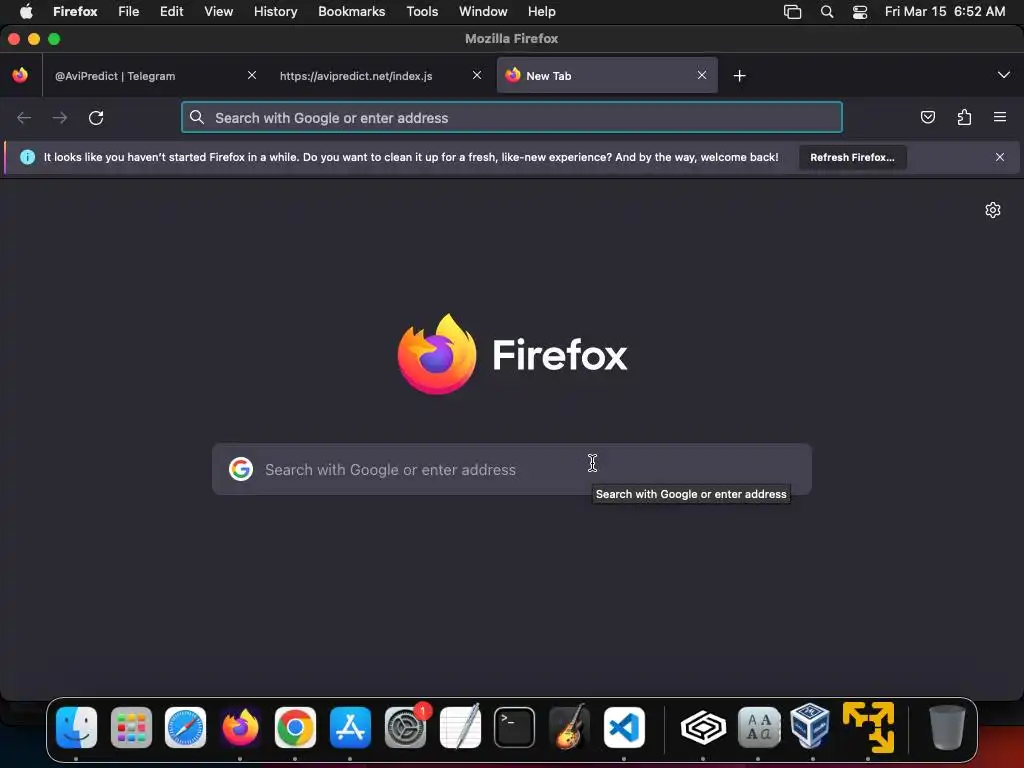The height and width of the screenshot is (768, 1024).
Task: Open the yellow arrows app in dock
Action: click(x=868, y=727)
